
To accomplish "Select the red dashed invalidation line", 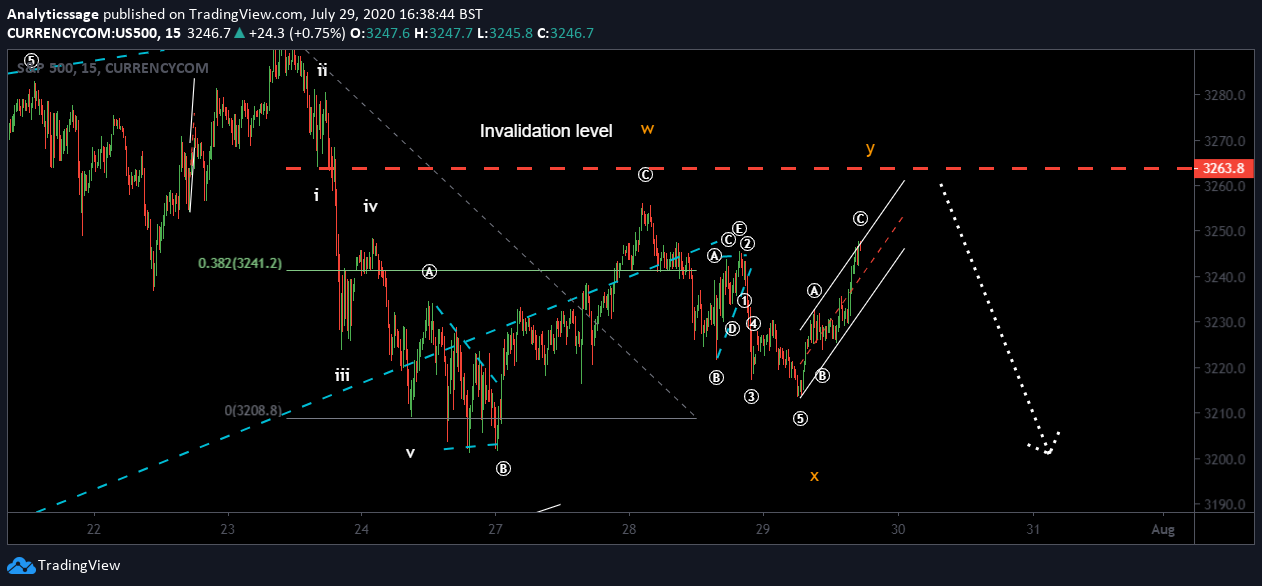I will tap(740, 168).
